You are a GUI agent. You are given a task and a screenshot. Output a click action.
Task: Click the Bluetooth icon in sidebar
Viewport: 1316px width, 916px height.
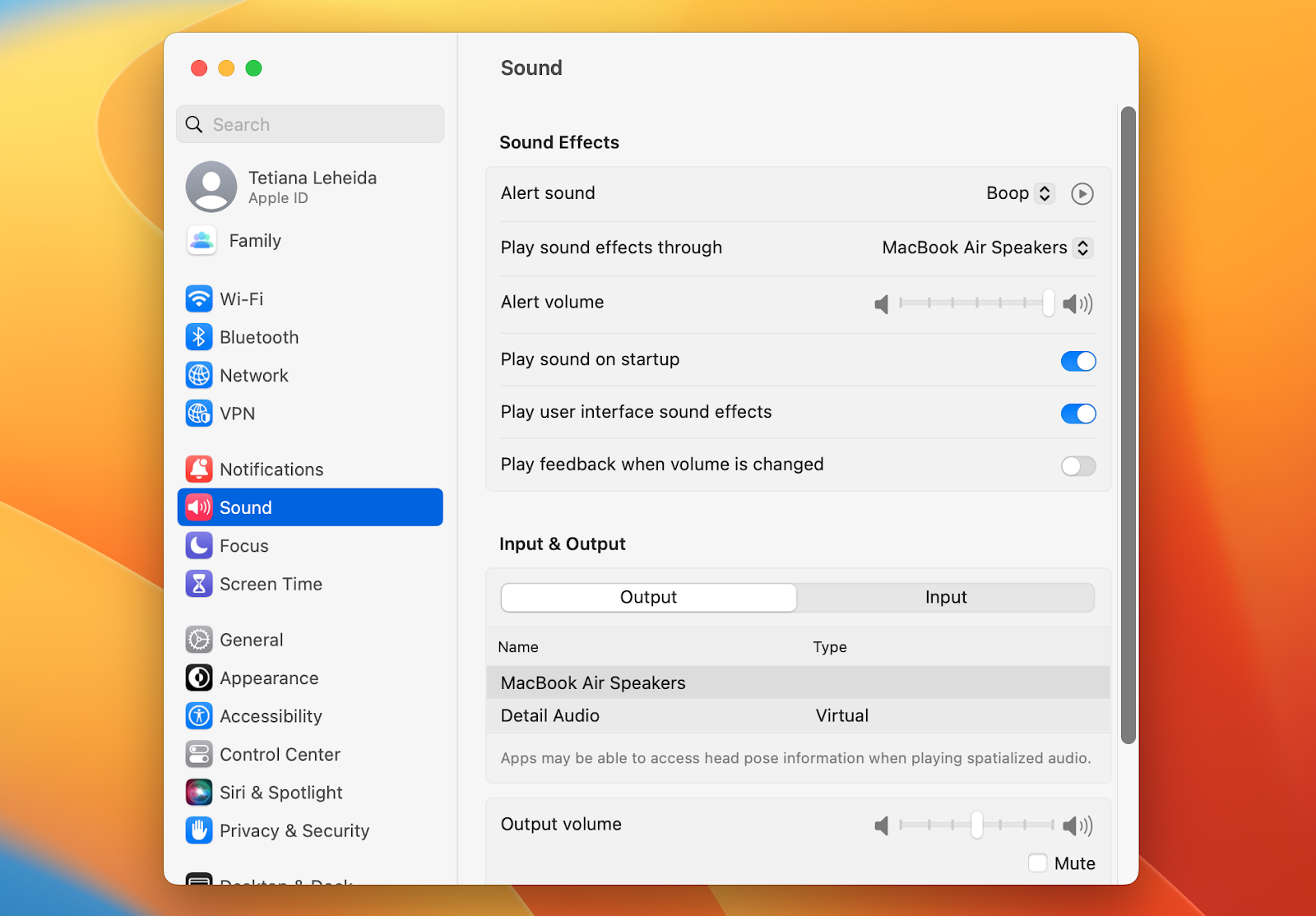click(199, 337)
